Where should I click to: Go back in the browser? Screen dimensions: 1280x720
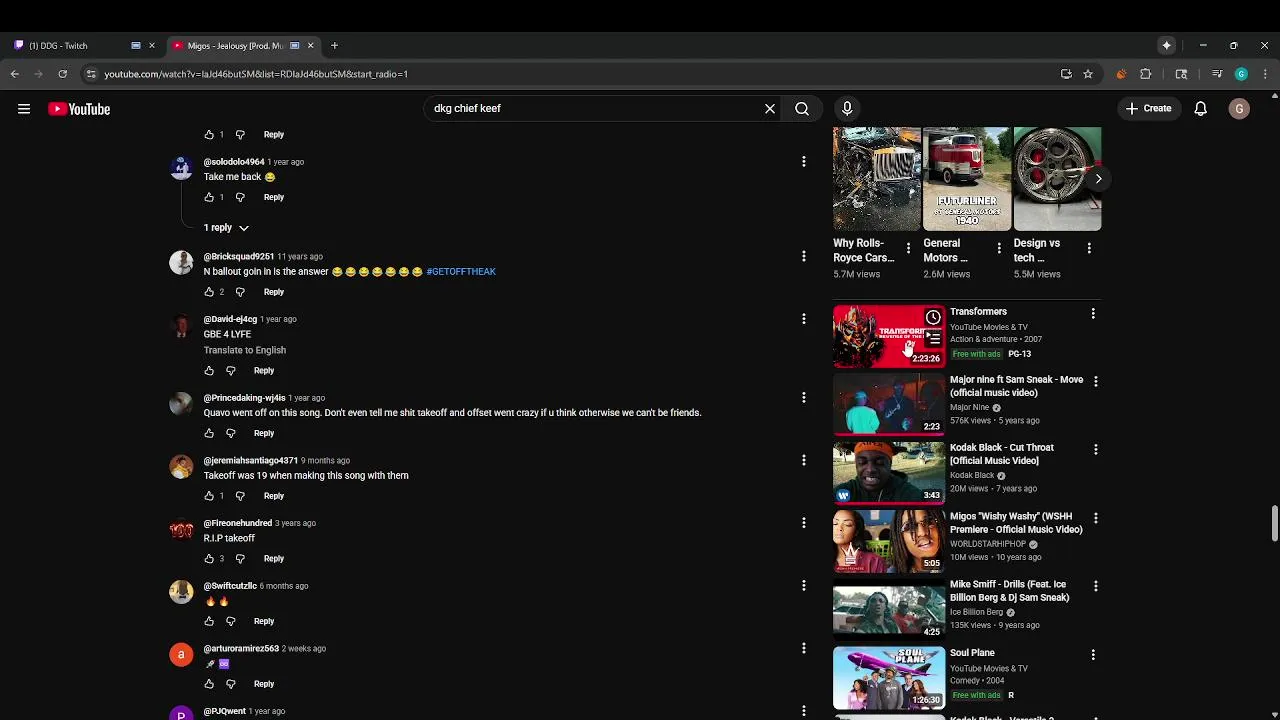pyautogui.click(x=14, y=74)
